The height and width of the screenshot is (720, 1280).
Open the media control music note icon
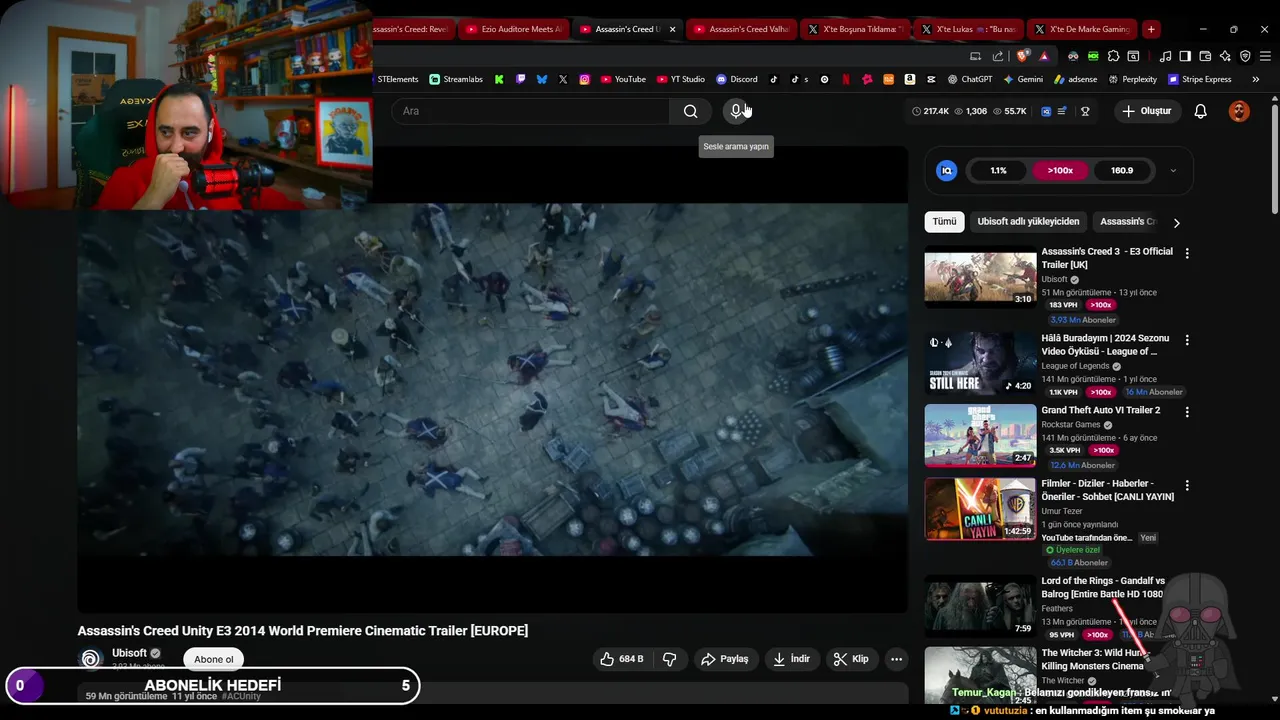[x=1165, y=57]
